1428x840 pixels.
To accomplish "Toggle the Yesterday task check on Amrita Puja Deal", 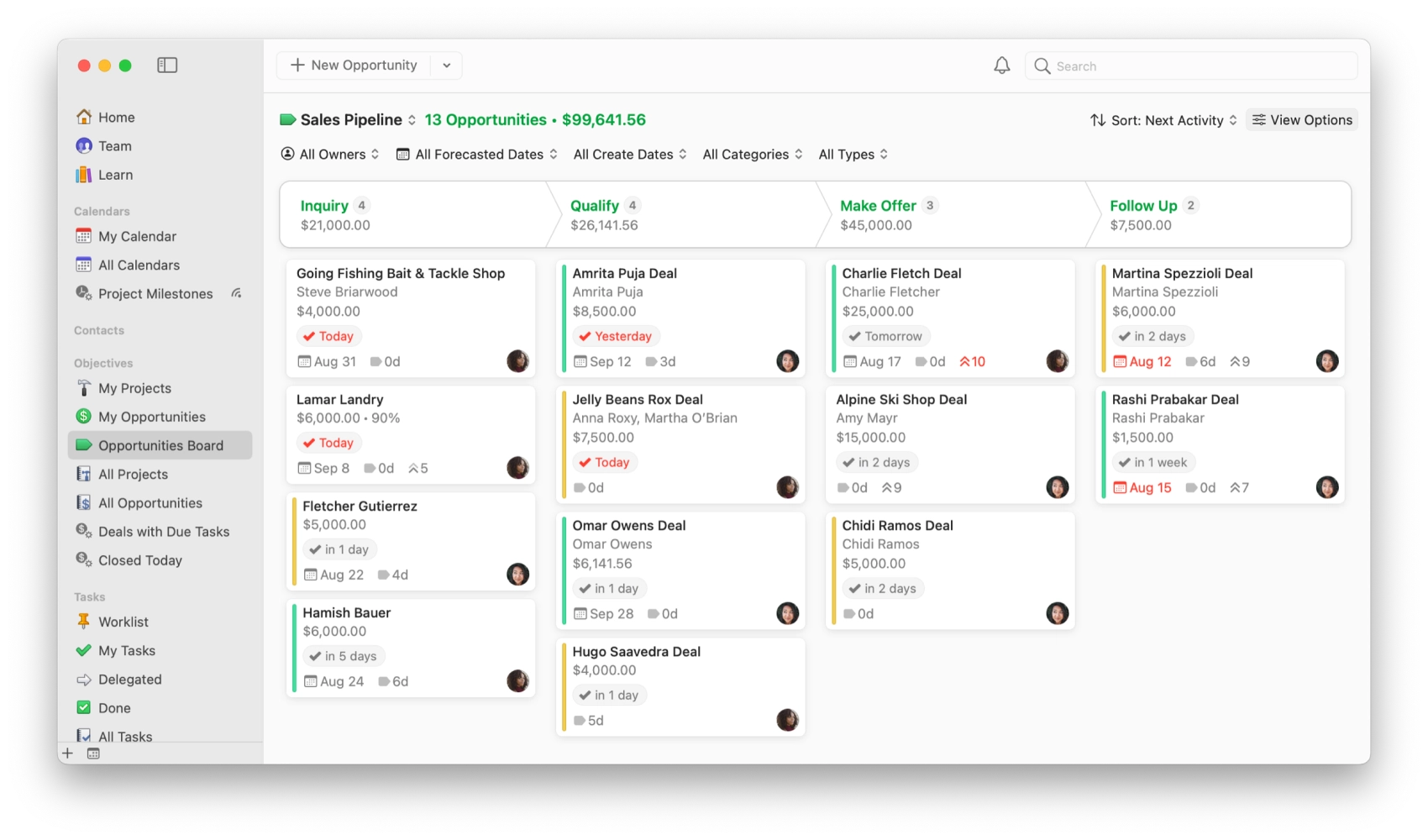I will [585, 336].
